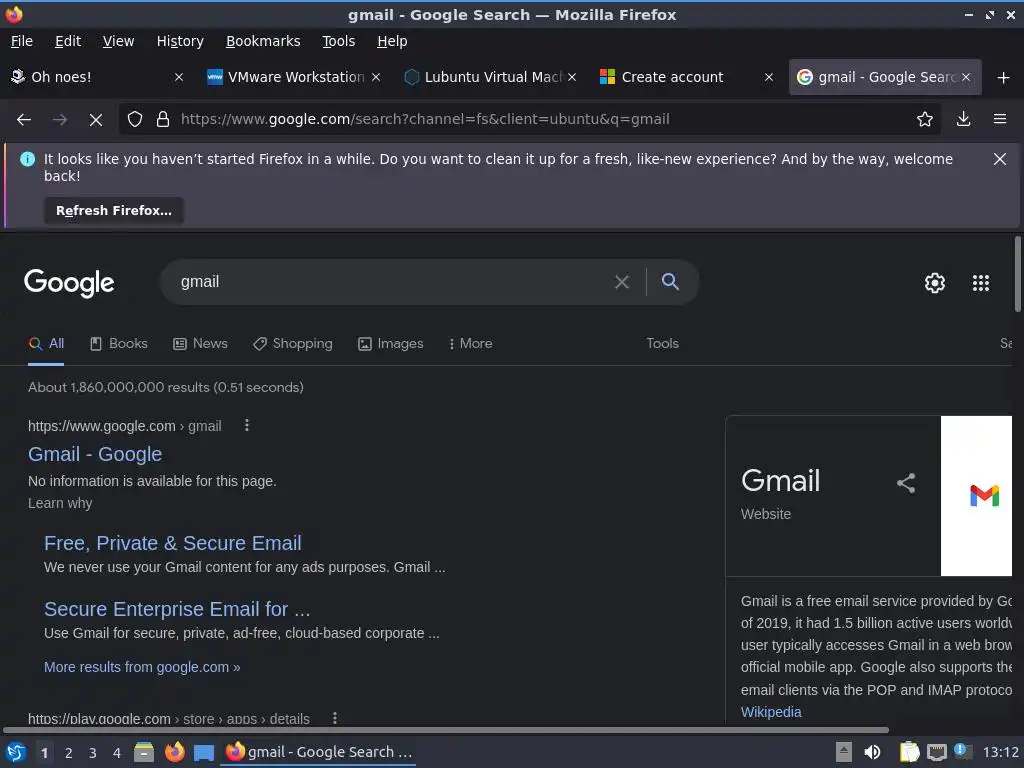Viewport: 1024px width, 768px height.
Task: Switch to virtual desktop 2
Action: point(69,753)
